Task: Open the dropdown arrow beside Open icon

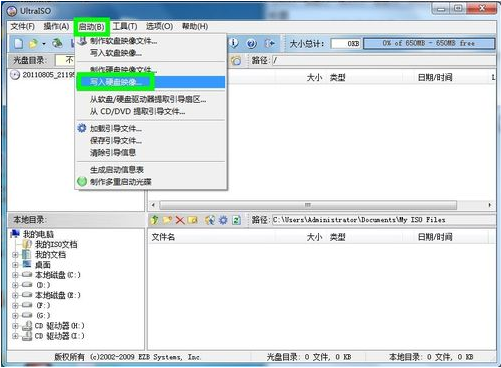Action: 44,44
